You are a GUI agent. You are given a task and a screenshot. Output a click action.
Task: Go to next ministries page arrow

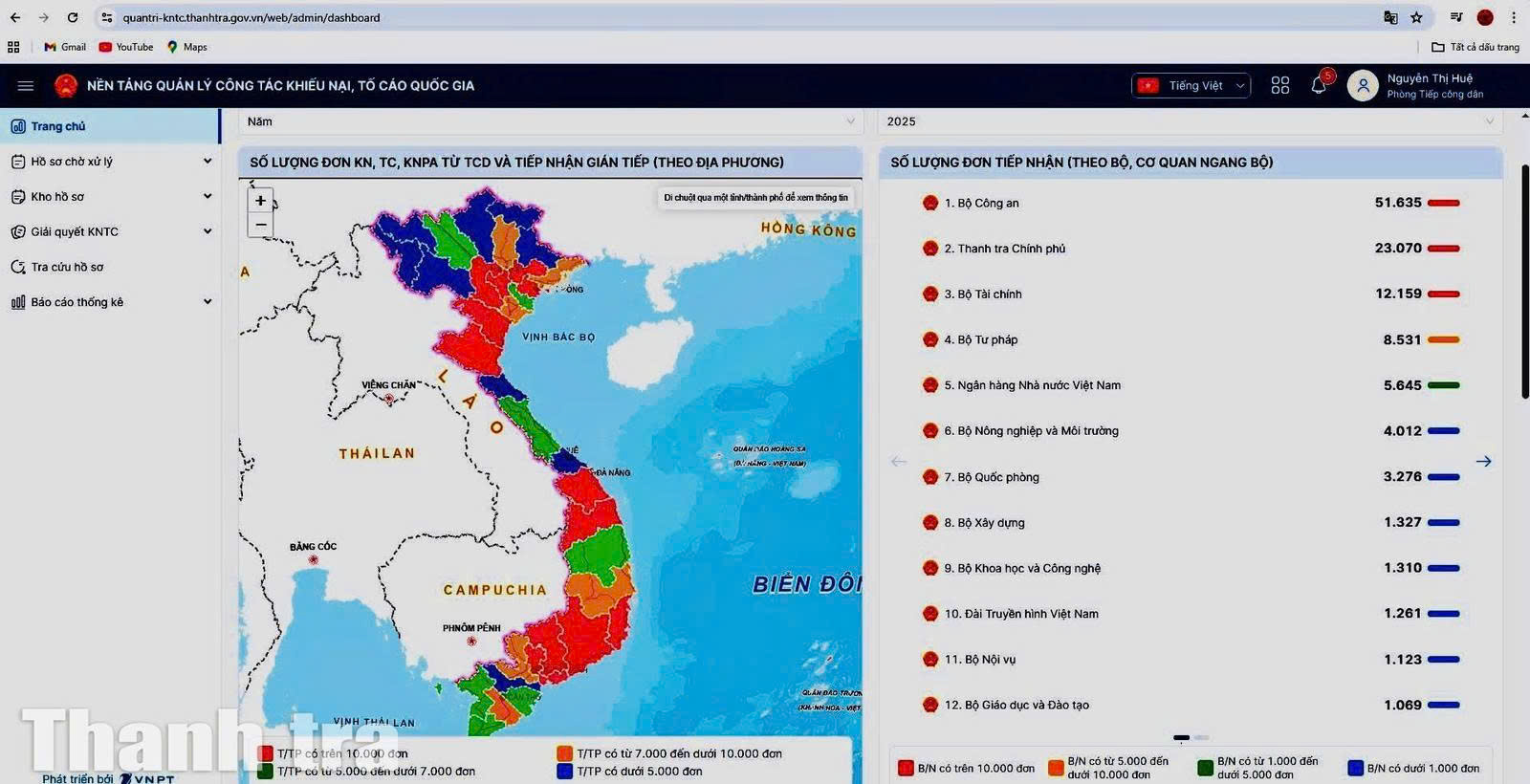1483,462
